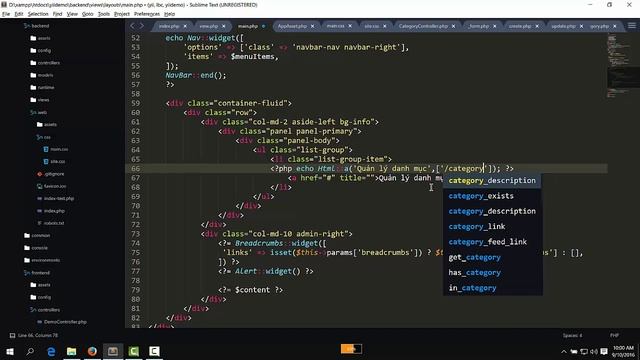The image size is (640, 360).
Task: Open the Find menu
Action: (58, 14)
